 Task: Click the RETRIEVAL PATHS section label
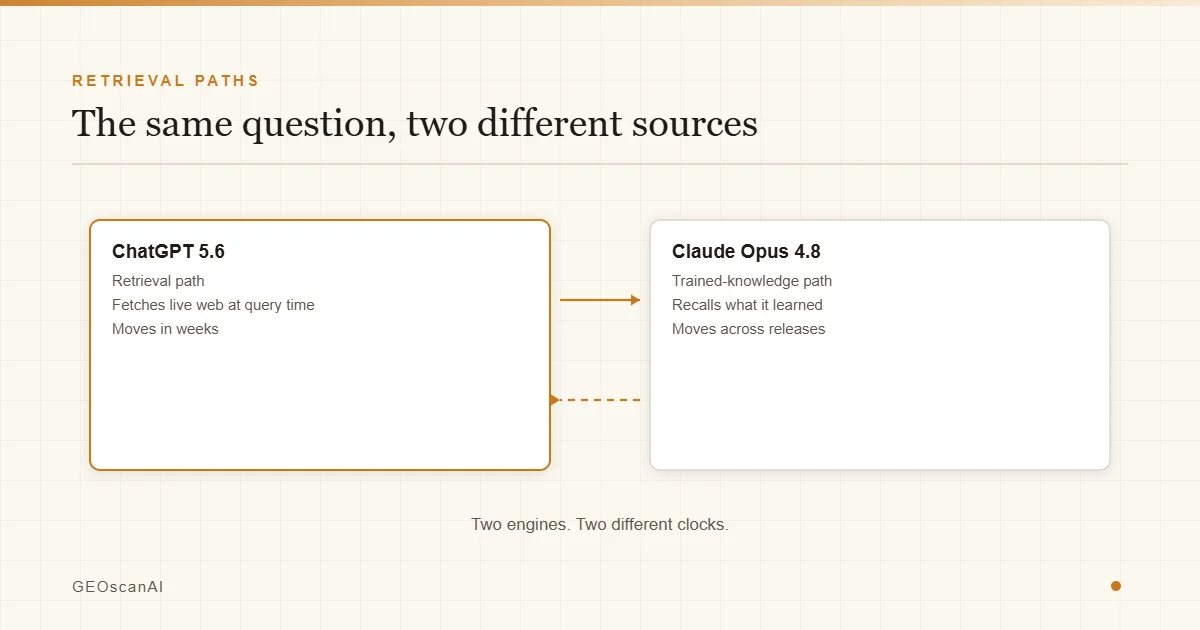(166, 81)
